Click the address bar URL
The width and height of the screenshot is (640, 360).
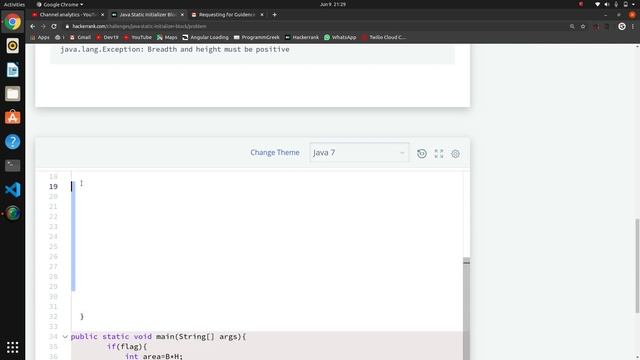click(x=140, y=26)
